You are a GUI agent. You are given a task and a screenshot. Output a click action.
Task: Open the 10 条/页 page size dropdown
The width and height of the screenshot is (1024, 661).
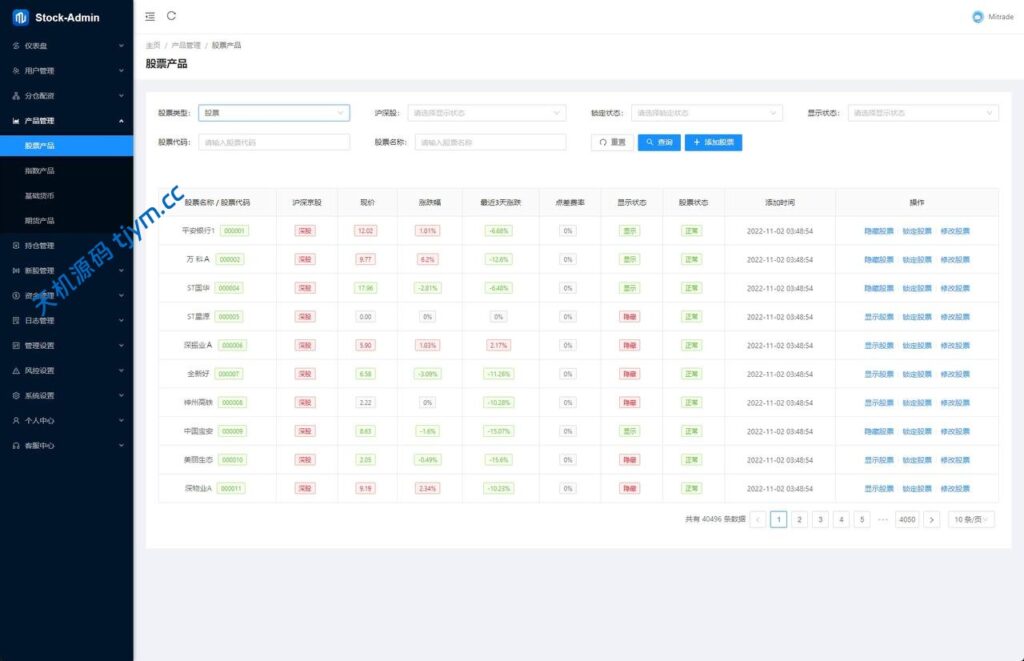970,520
